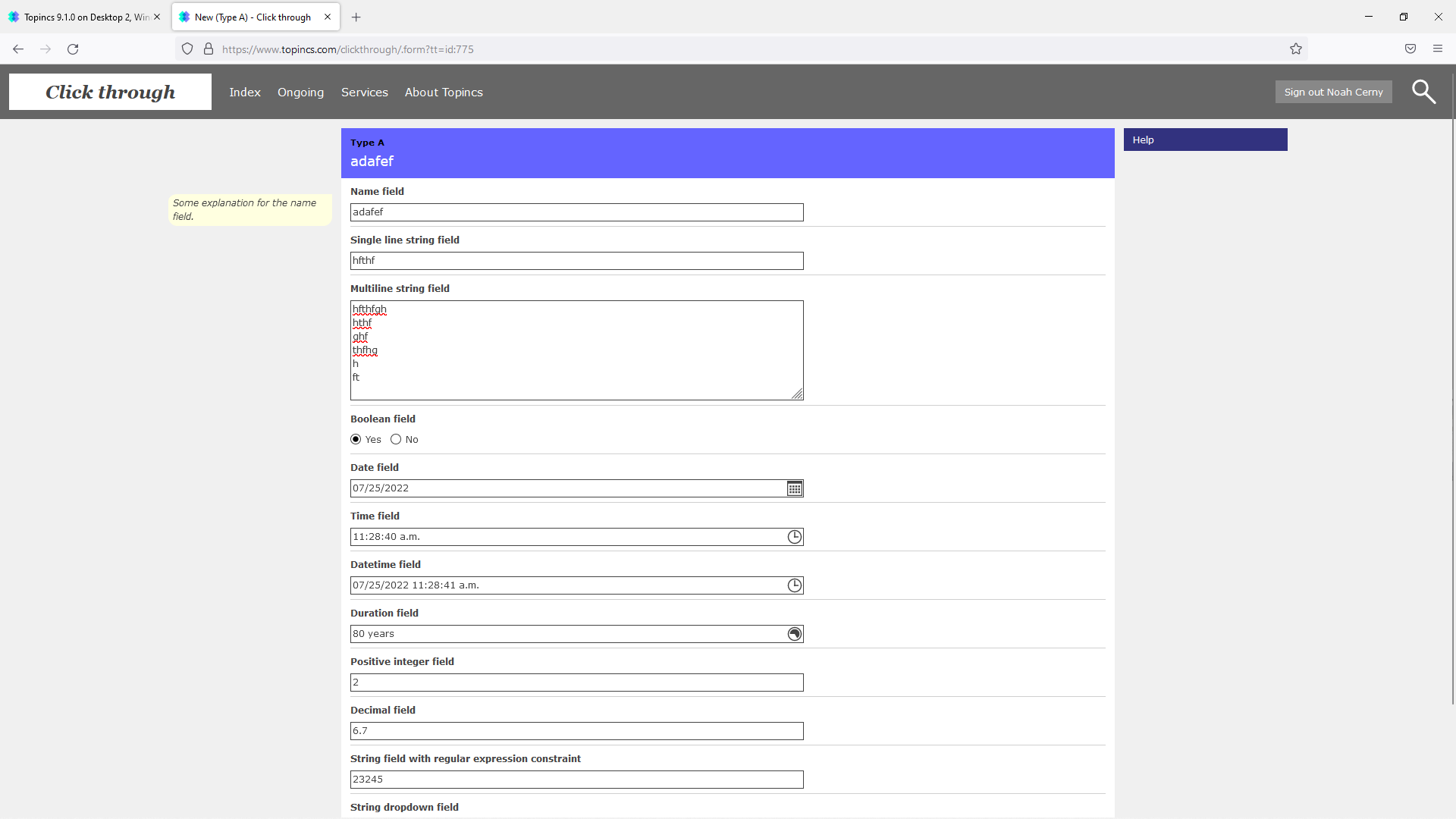Open the Date field calendar picker icon

click(x=794, y=488)
